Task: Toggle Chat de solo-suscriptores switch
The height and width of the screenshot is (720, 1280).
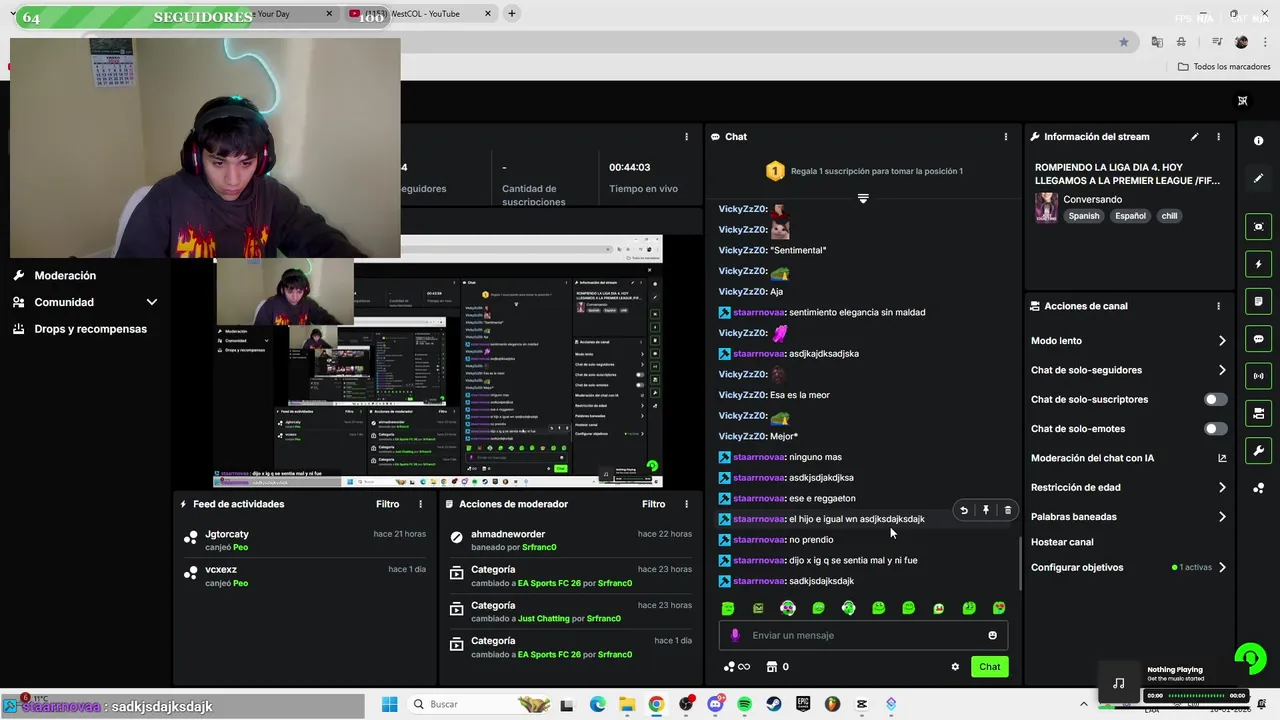Action: tap(1215, 399)
